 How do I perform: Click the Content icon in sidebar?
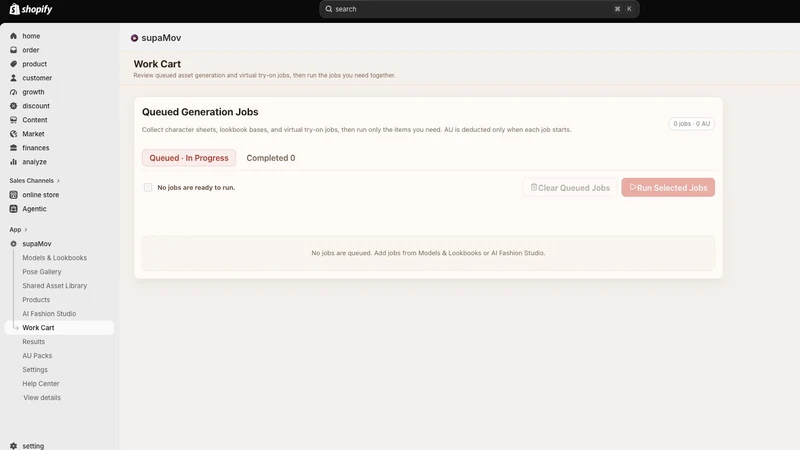tap(13, 120)
